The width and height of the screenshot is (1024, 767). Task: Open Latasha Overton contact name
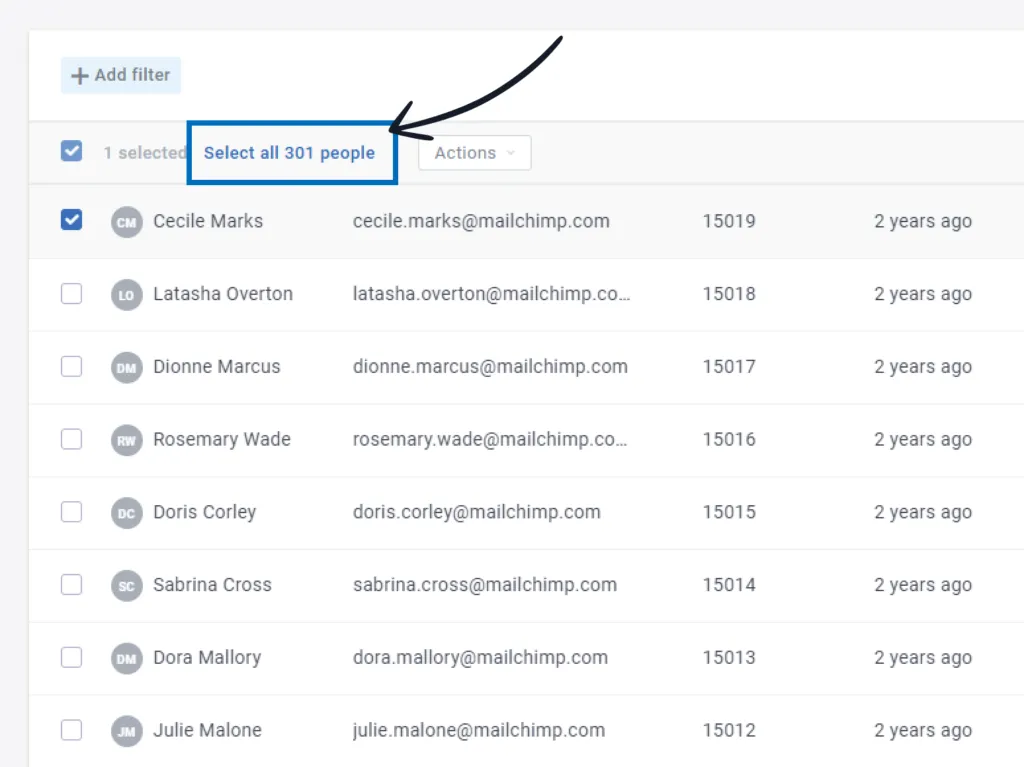click(223, 293)
